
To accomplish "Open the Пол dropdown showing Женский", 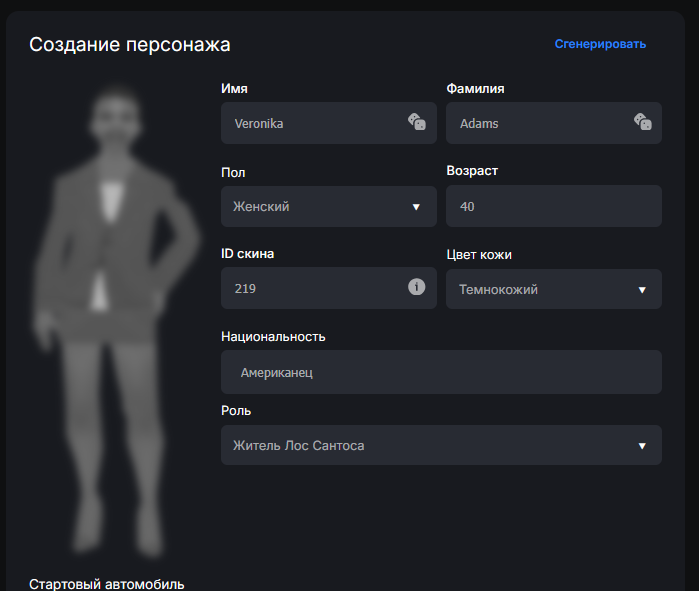I will click(x=329, y=206).
